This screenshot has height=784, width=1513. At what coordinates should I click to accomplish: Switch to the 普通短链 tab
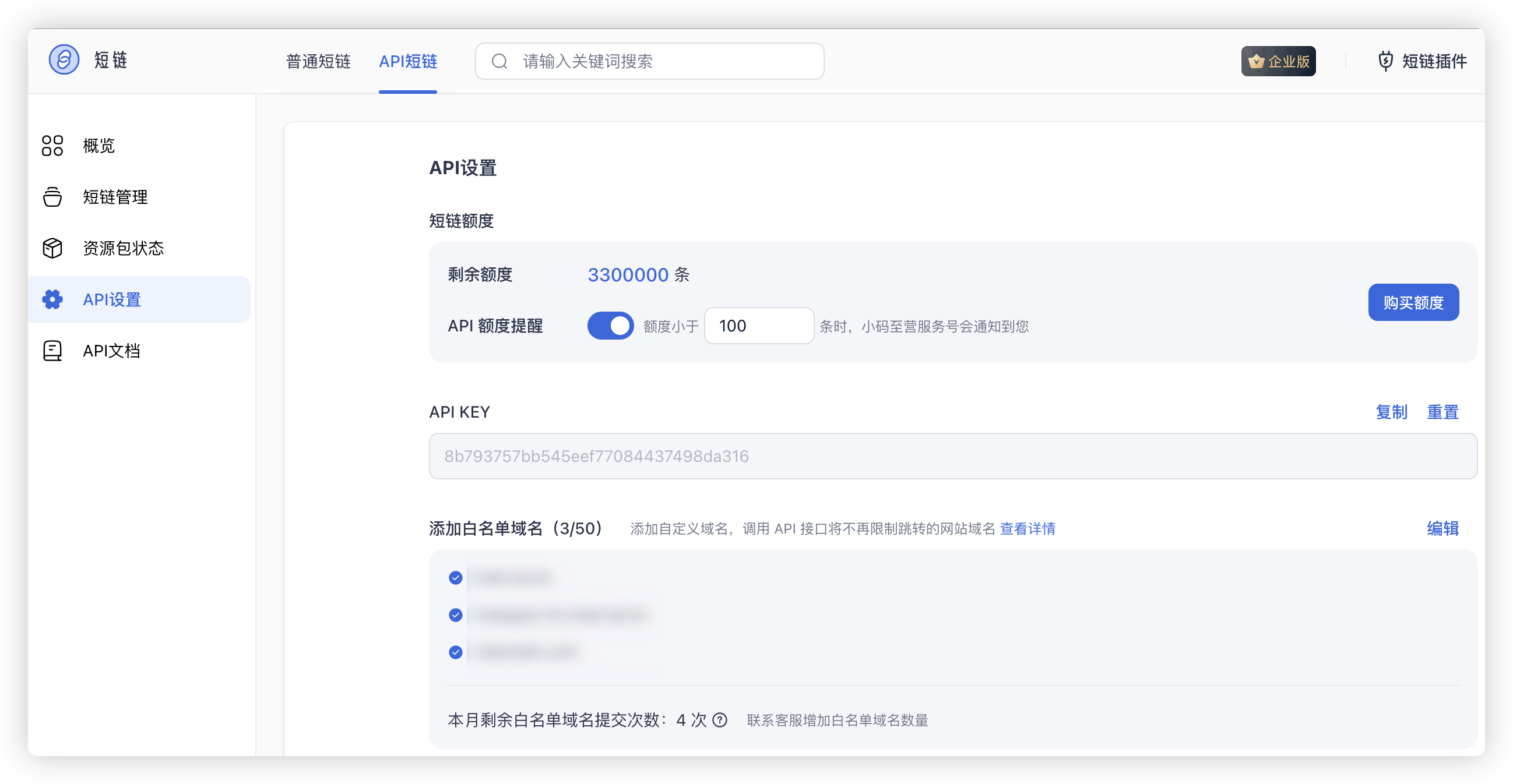tap(318, 61)
